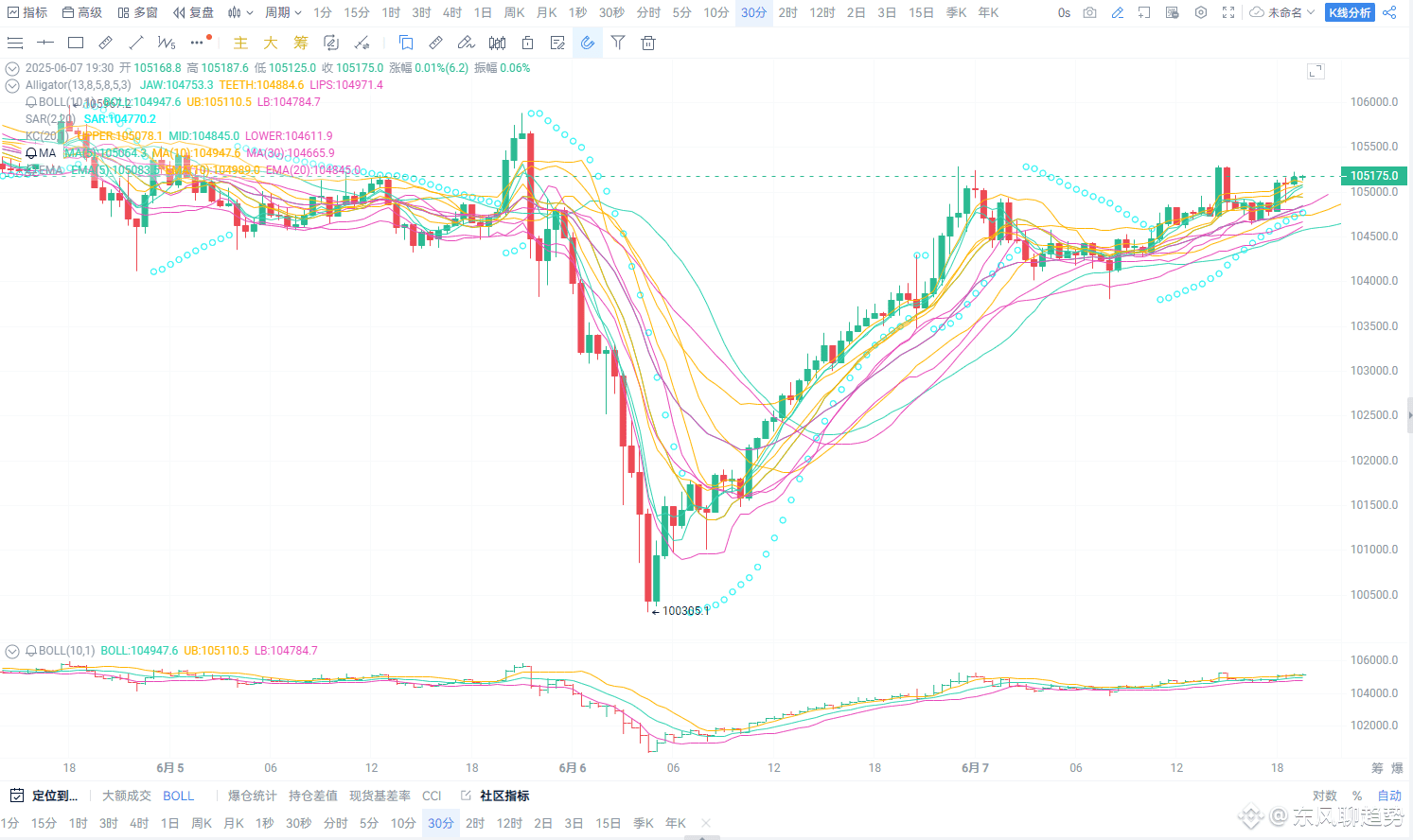Open the 指标 indicators menu

[x=27, y=12]
